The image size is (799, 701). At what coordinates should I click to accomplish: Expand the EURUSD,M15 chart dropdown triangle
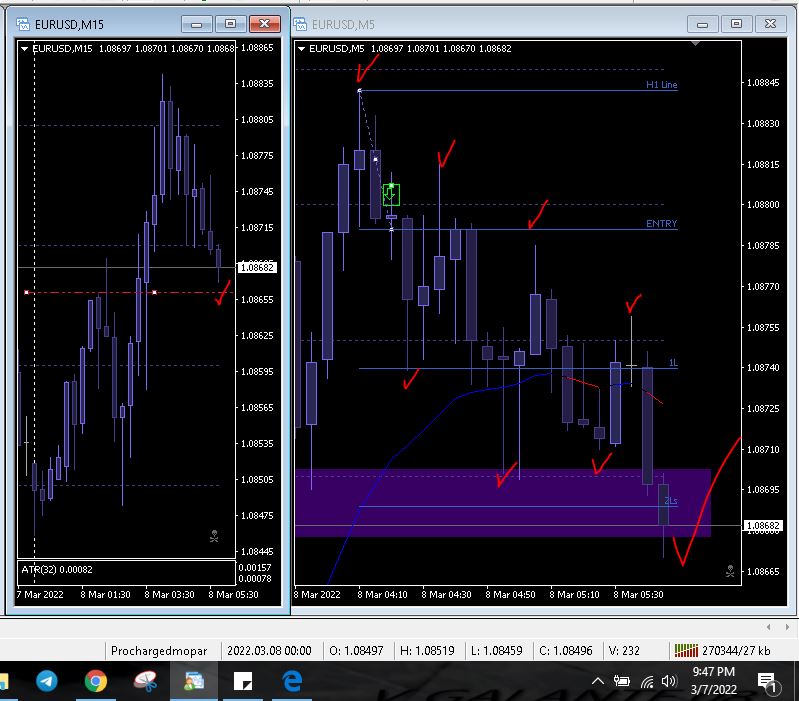(24, 49)
